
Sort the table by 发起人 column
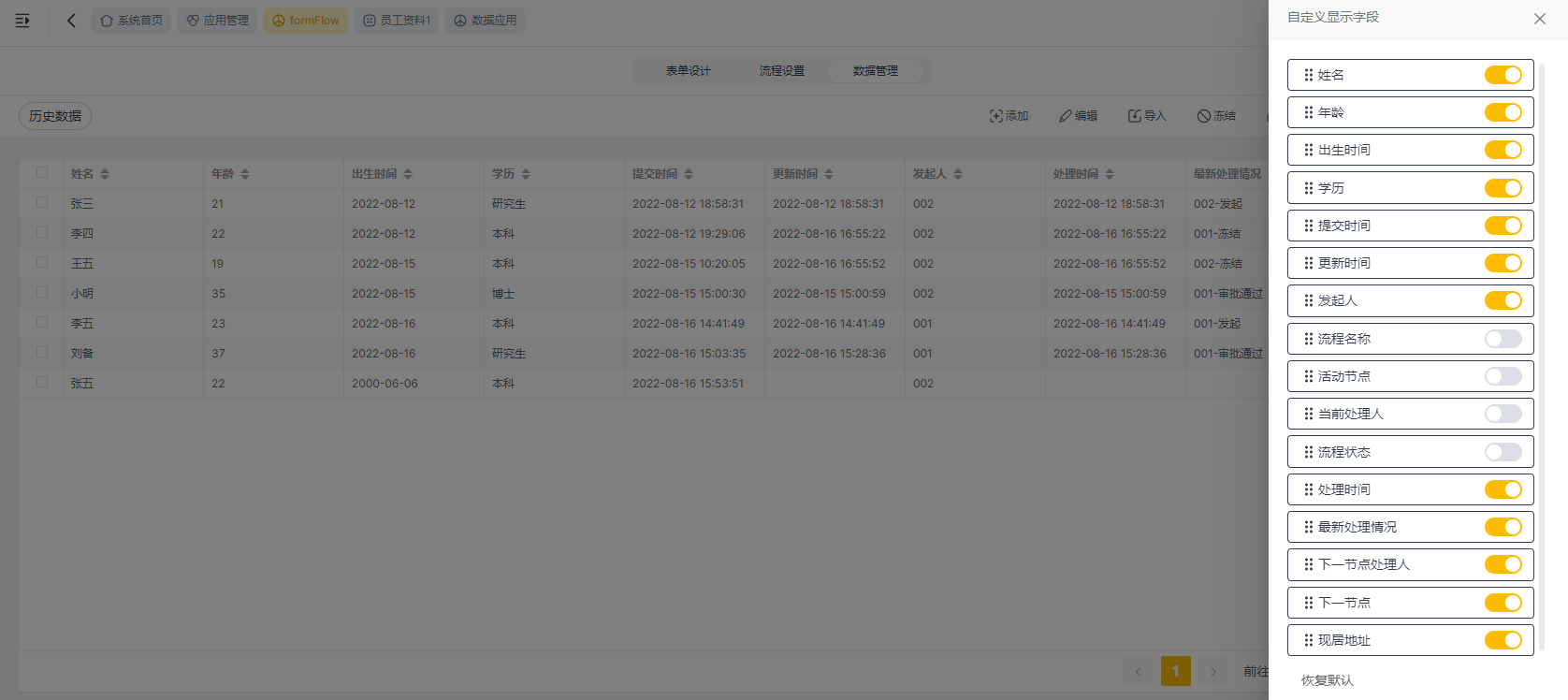coord(958,174)
